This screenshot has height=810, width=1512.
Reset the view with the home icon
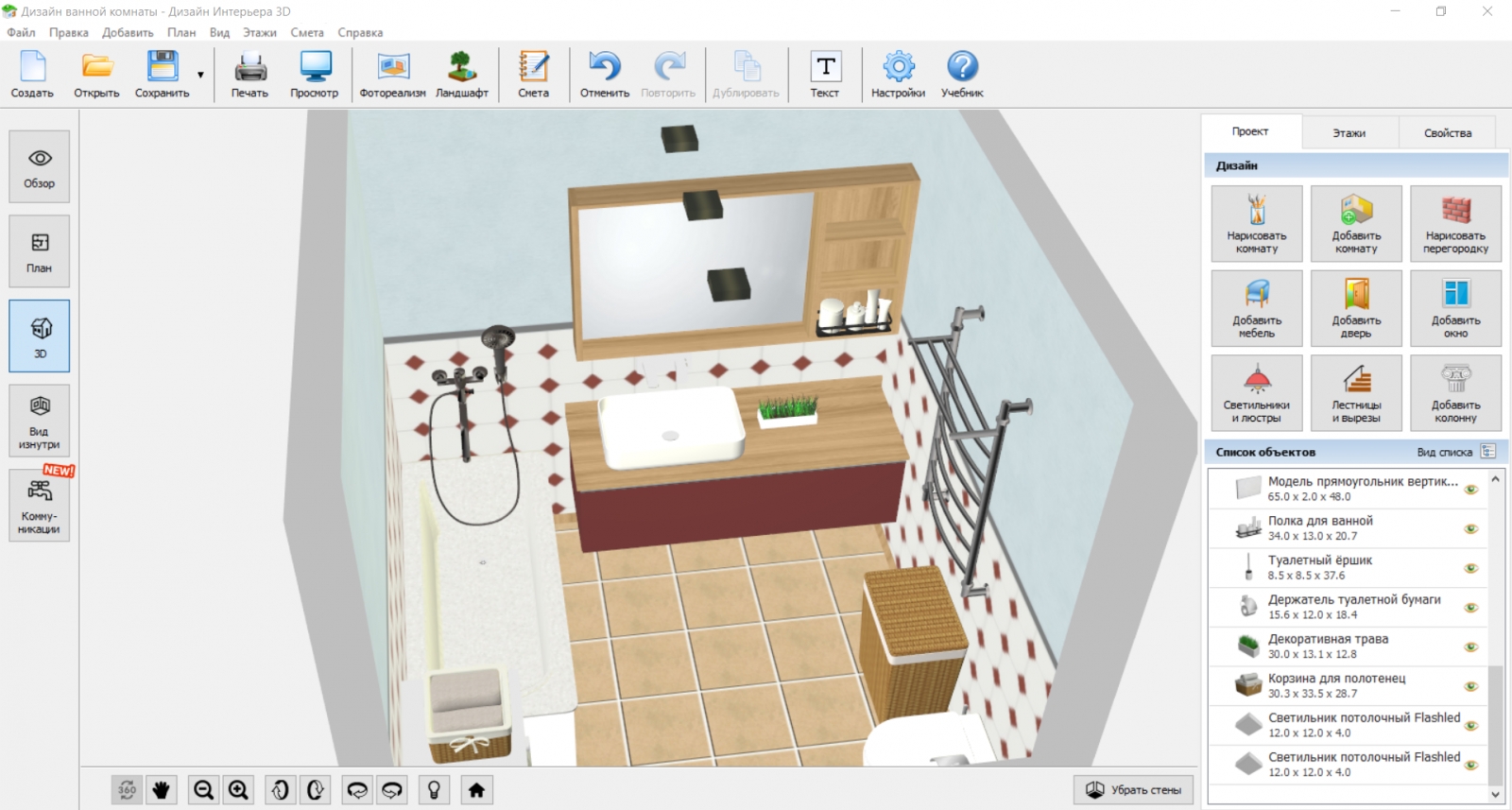pos(476,789)
